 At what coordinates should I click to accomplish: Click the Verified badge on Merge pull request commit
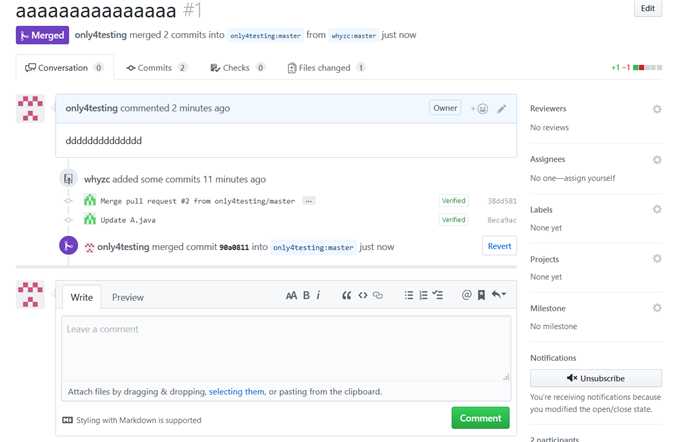point(453,201)
